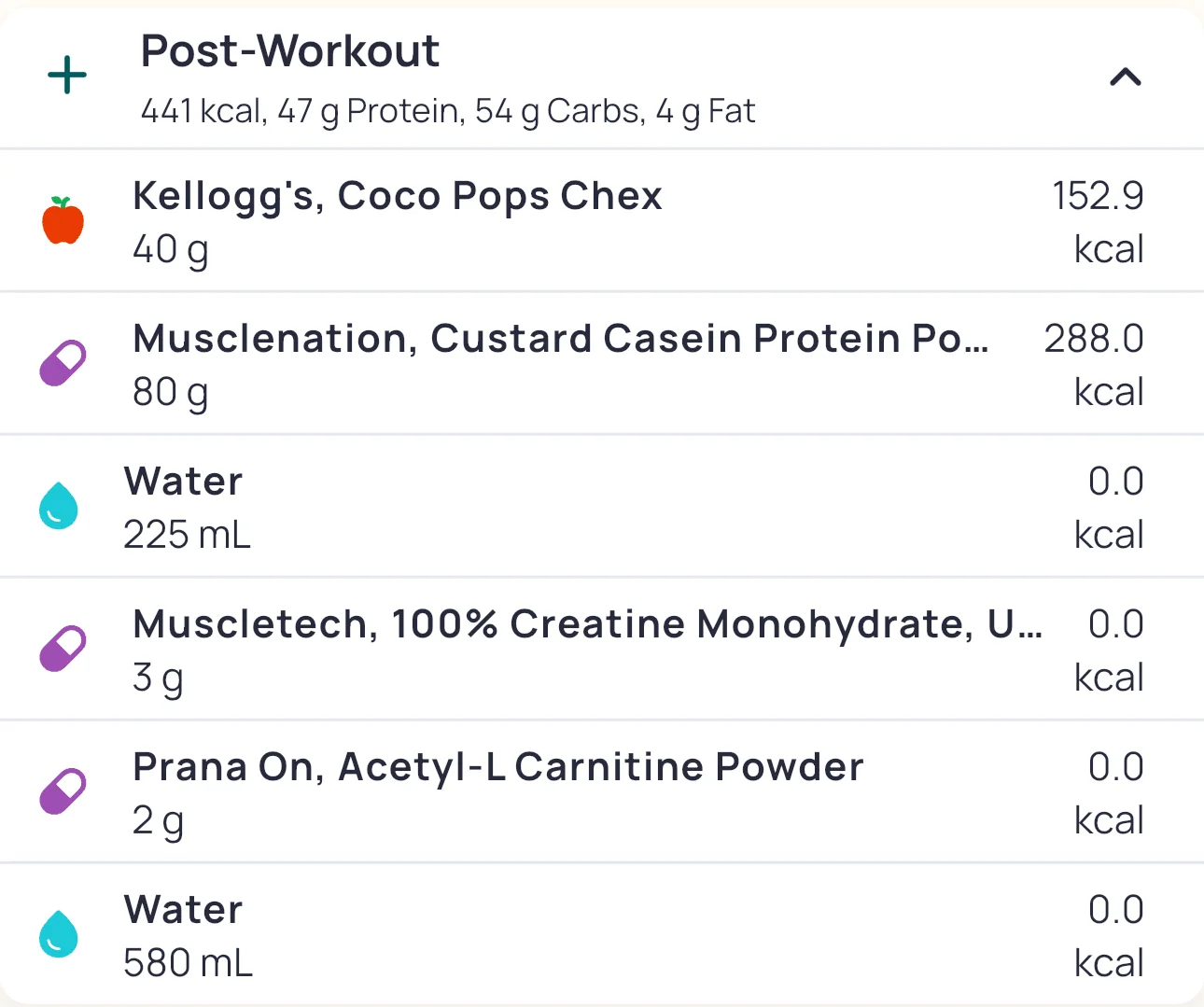
Task: Tap the water drop icon for 225 mL
Action: (x=59, y=506)
